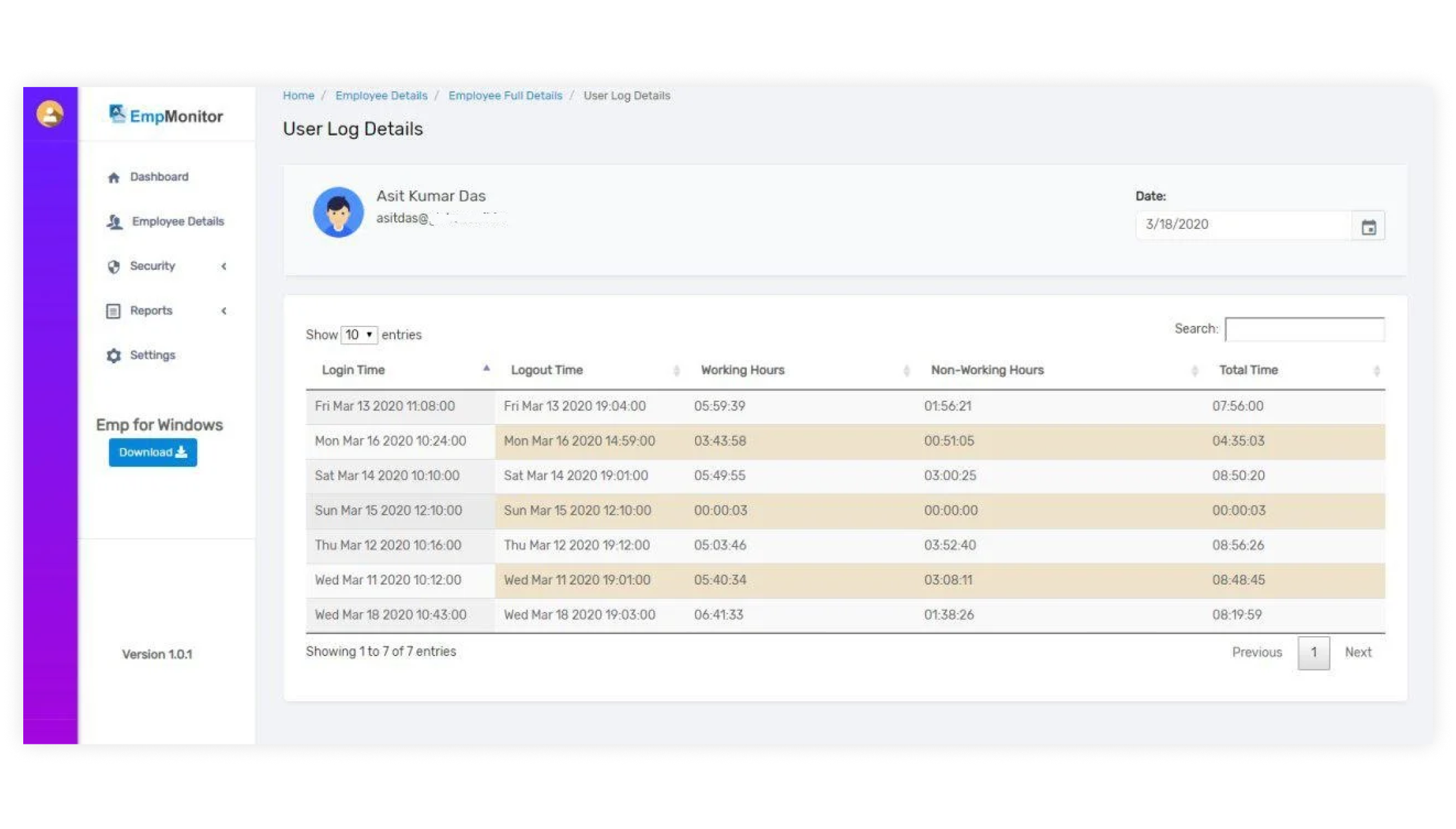This screenshot has height=829, width=1456.
Task: Open the Dashboard section
Action: (158, 176)
